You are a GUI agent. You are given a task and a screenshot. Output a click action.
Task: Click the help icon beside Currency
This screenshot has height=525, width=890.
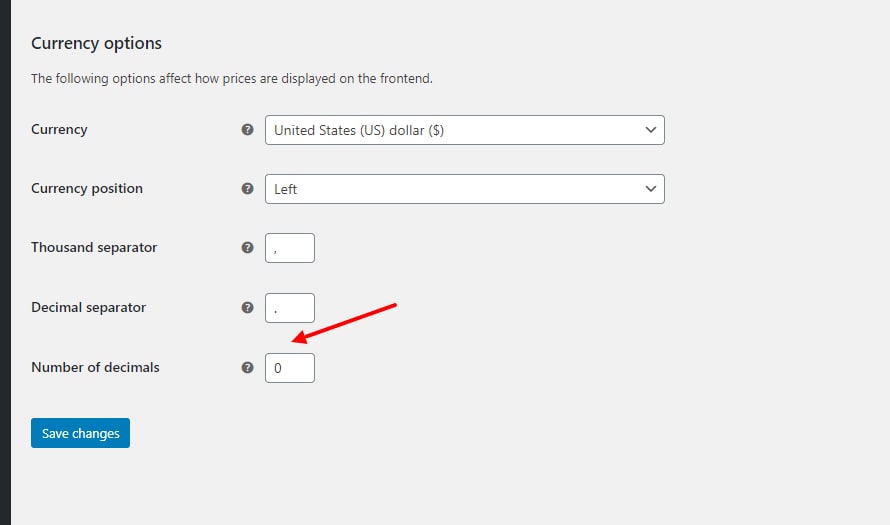point(248,130)
